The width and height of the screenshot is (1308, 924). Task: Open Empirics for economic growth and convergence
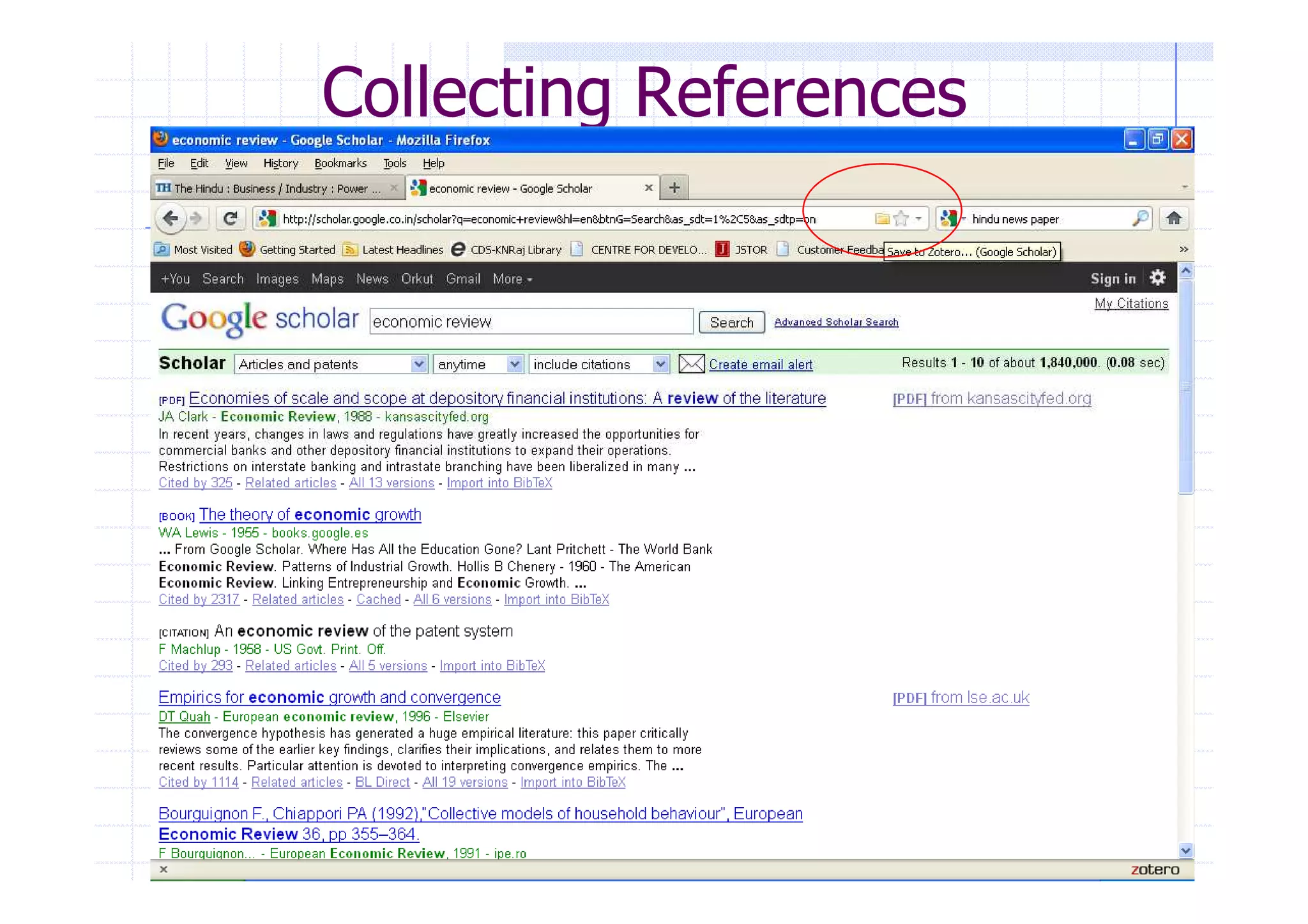tap(330, 697)
